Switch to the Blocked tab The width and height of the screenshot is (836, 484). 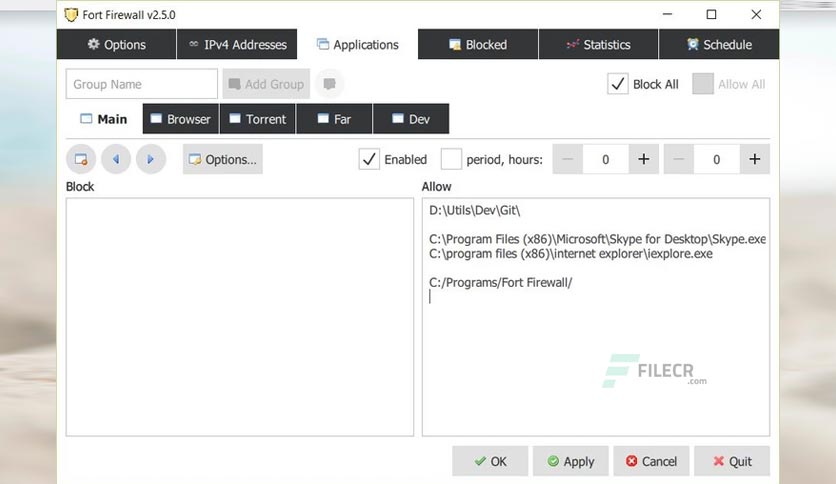click(x=478, y=44)
